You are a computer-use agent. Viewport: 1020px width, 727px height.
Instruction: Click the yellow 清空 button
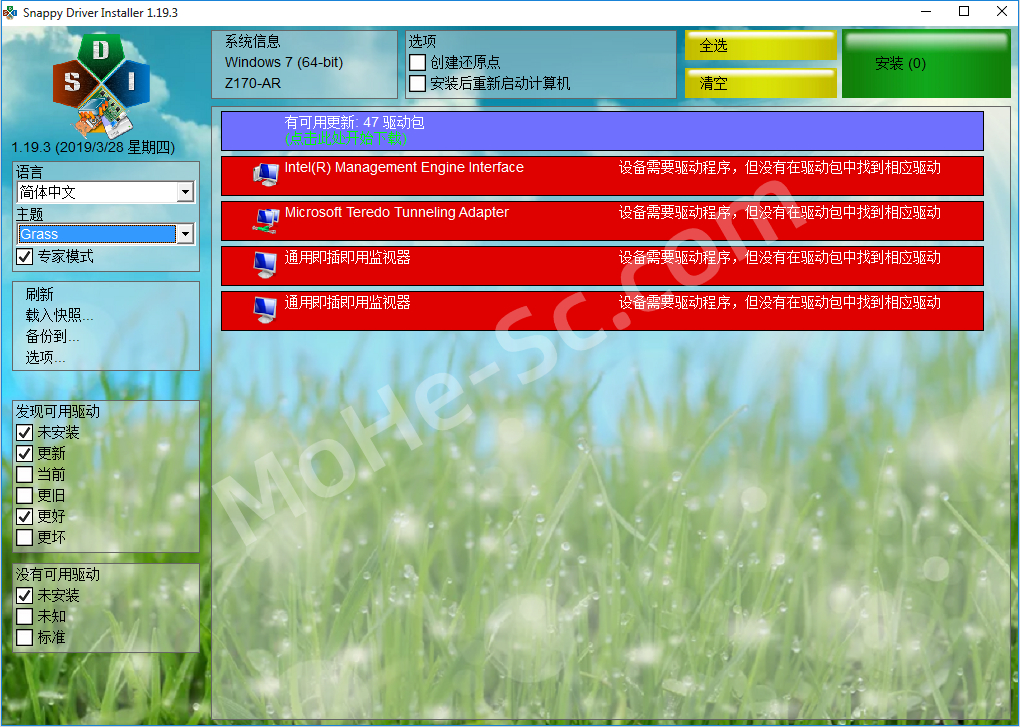pyautogui.click(x=760, y=83)
